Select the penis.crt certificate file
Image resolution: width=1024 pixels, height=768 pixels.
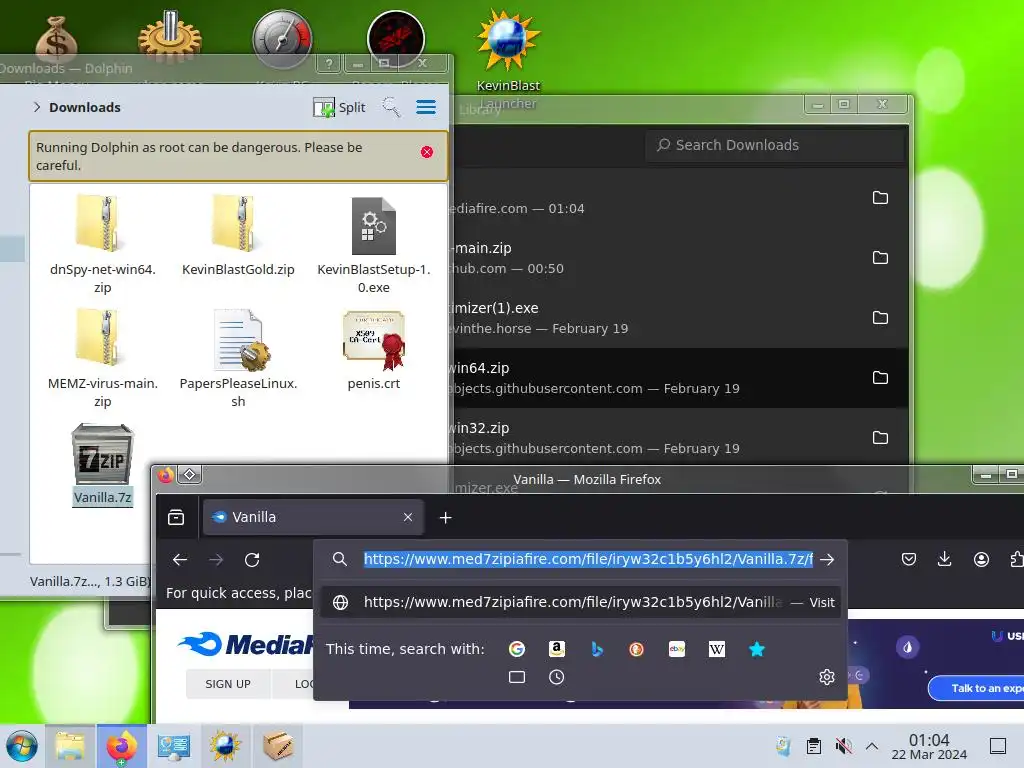[374, 350]
